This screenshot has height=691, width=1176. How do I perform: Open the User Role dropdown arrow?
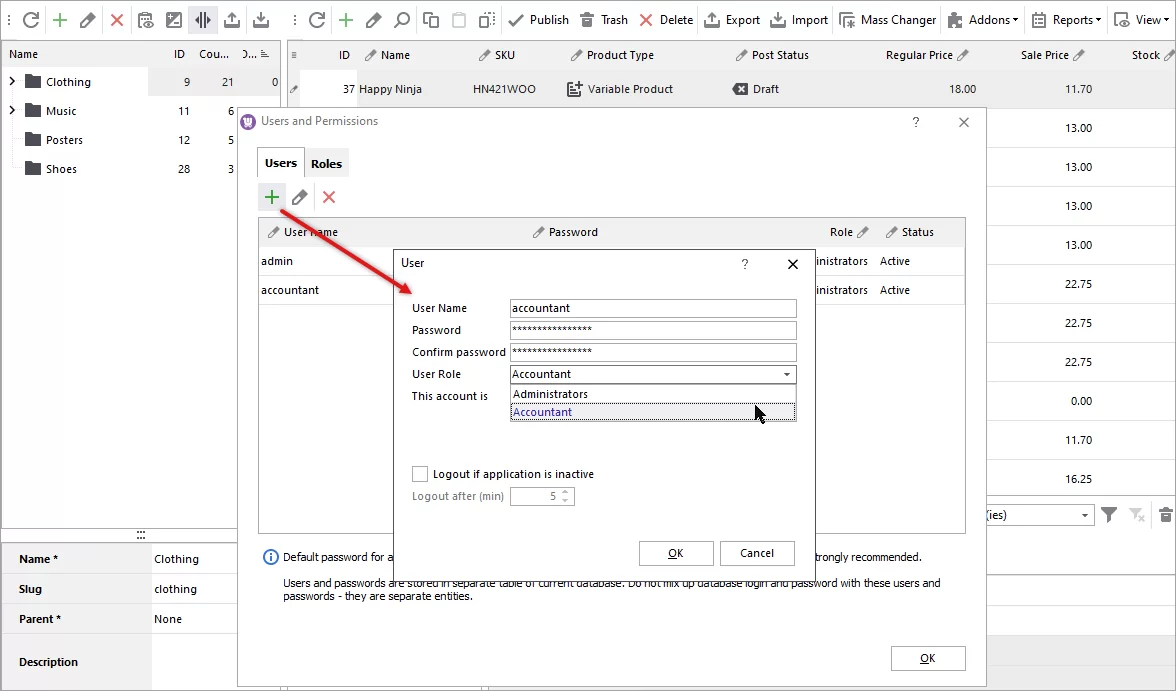(x=788, y=373)
